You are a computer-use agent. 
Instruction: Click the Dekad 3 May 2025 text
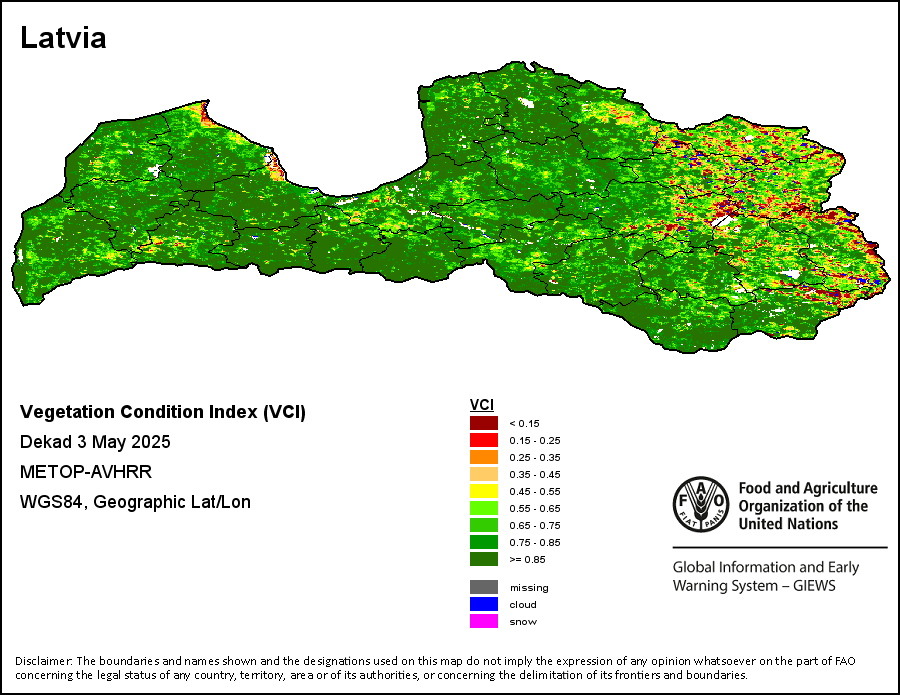[95, 442]
